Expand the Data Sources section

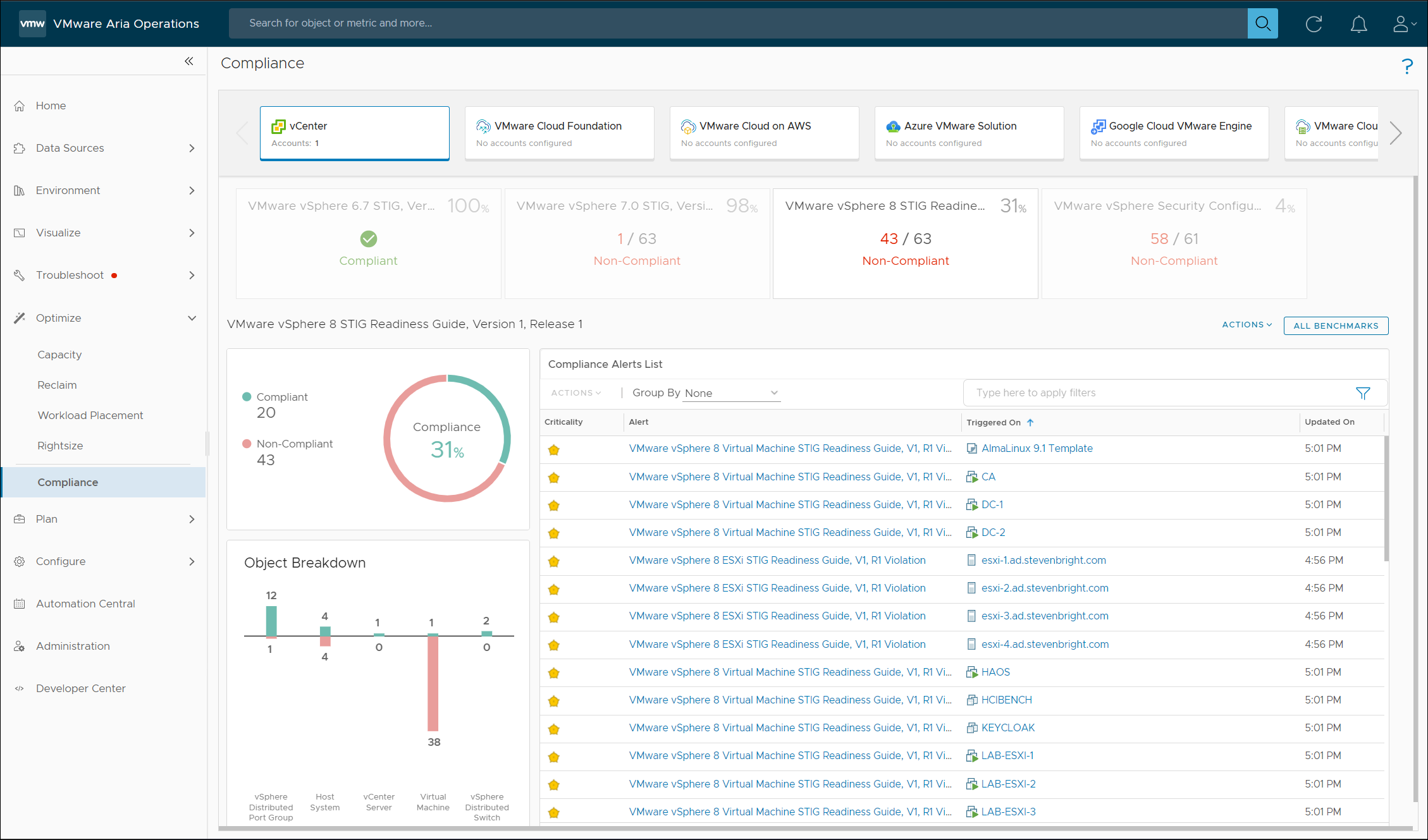pyautogui.click(x=192, y=148)
